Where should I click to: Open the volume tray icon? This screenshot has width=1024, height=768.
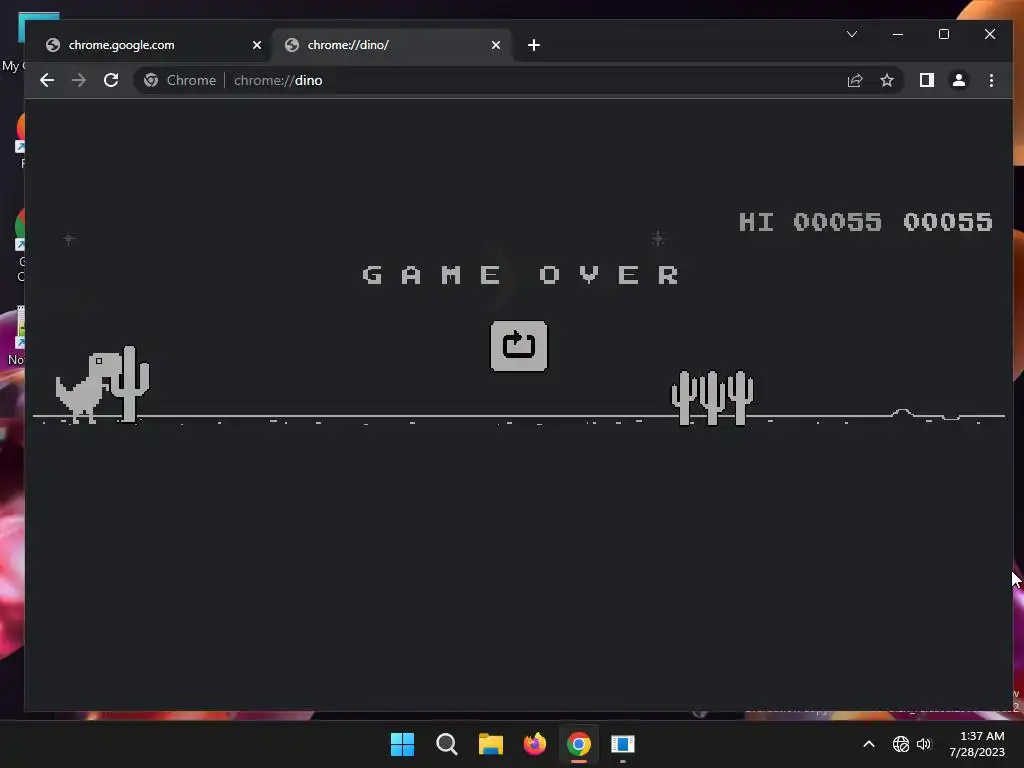tap(923, 744)
